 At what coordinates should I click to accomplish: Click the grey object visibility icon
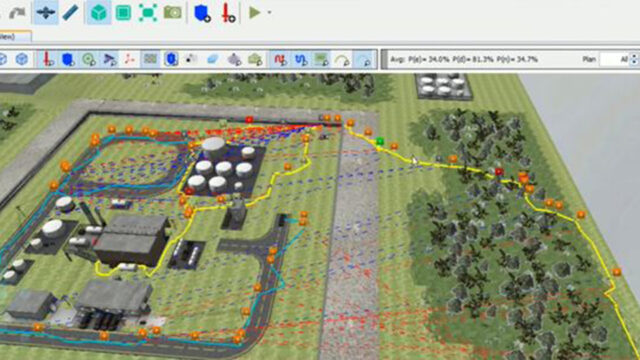234,60
